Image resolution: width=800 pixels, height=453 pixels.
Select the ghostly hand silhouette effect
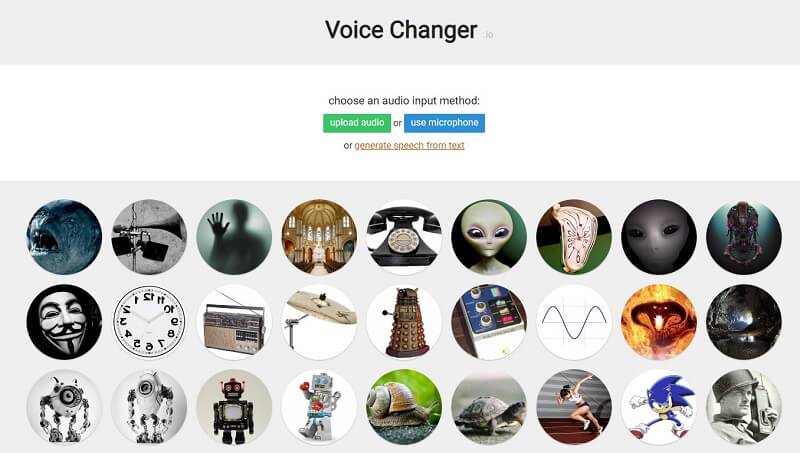[x=234, y=237]
